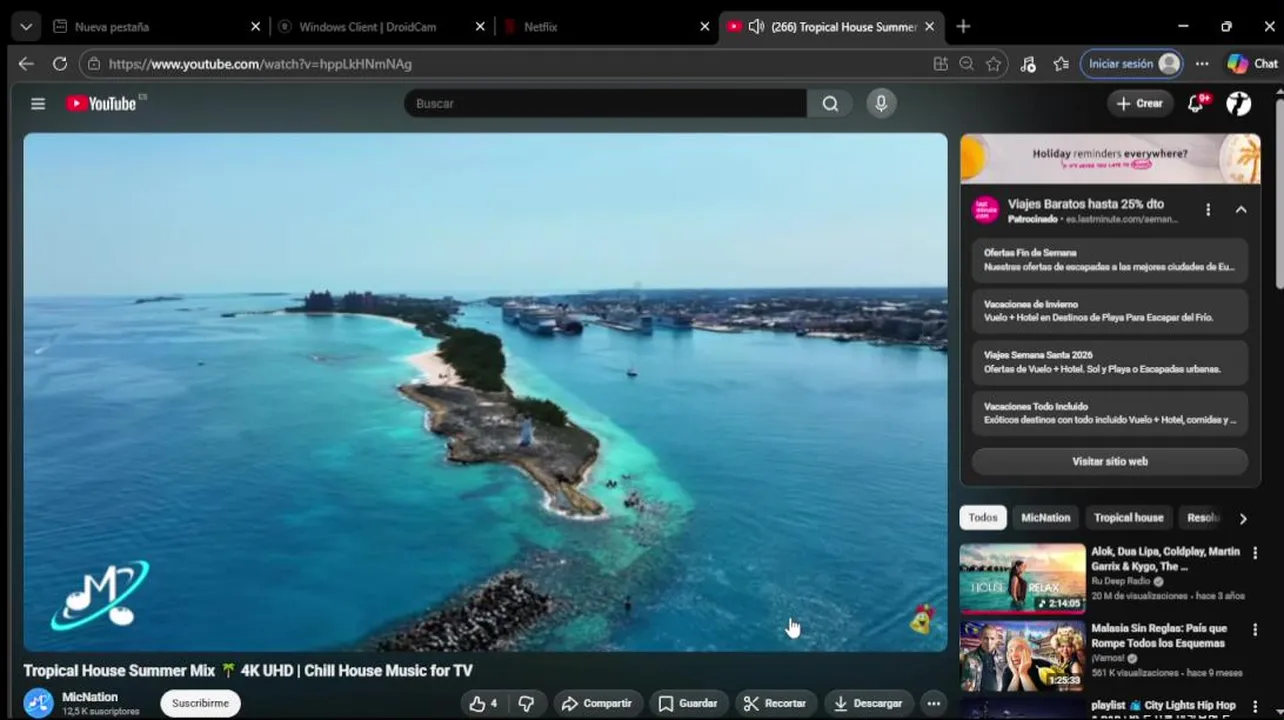Click the Descargar download button
Screen dimensions: 1284x720
(868, 703)
